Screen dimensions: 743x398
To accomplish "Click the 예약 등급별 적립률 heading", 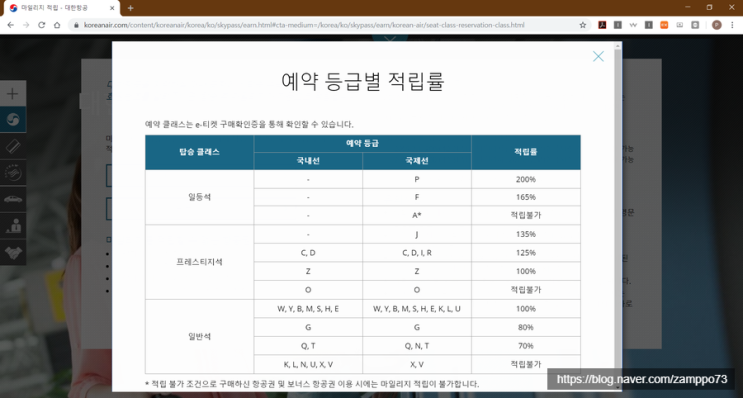I will click(x=363, y=81).
